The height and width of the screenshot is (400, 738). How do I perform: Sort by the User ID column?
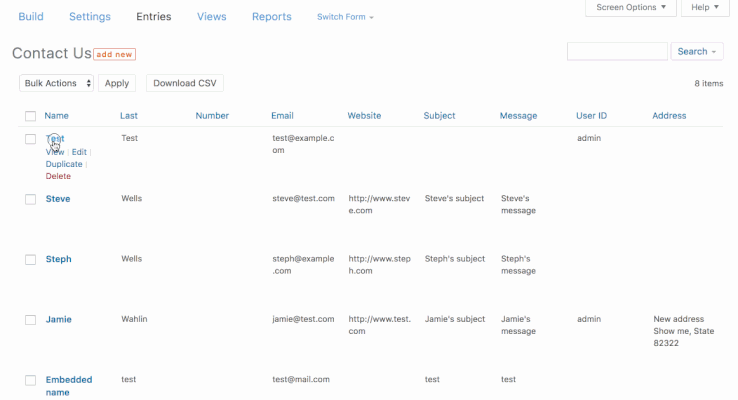[592, 116]
